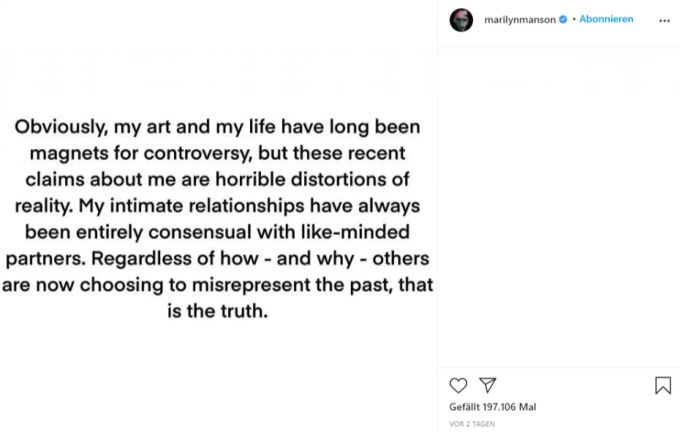680x432 pixels.
Task: Click the line magnets for controversy
Action: tap(217, 153)
